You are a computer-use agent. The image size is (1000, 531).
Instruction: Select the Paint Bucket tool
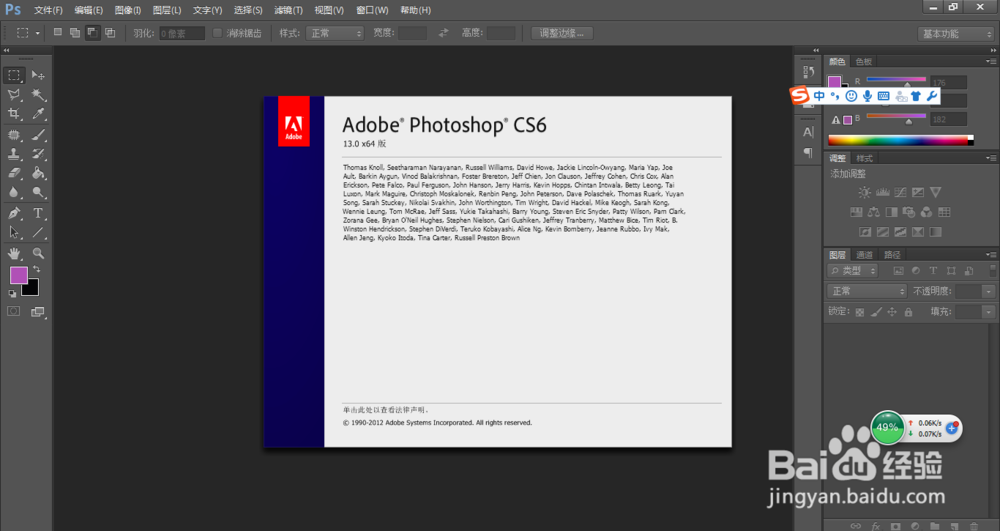38,173
